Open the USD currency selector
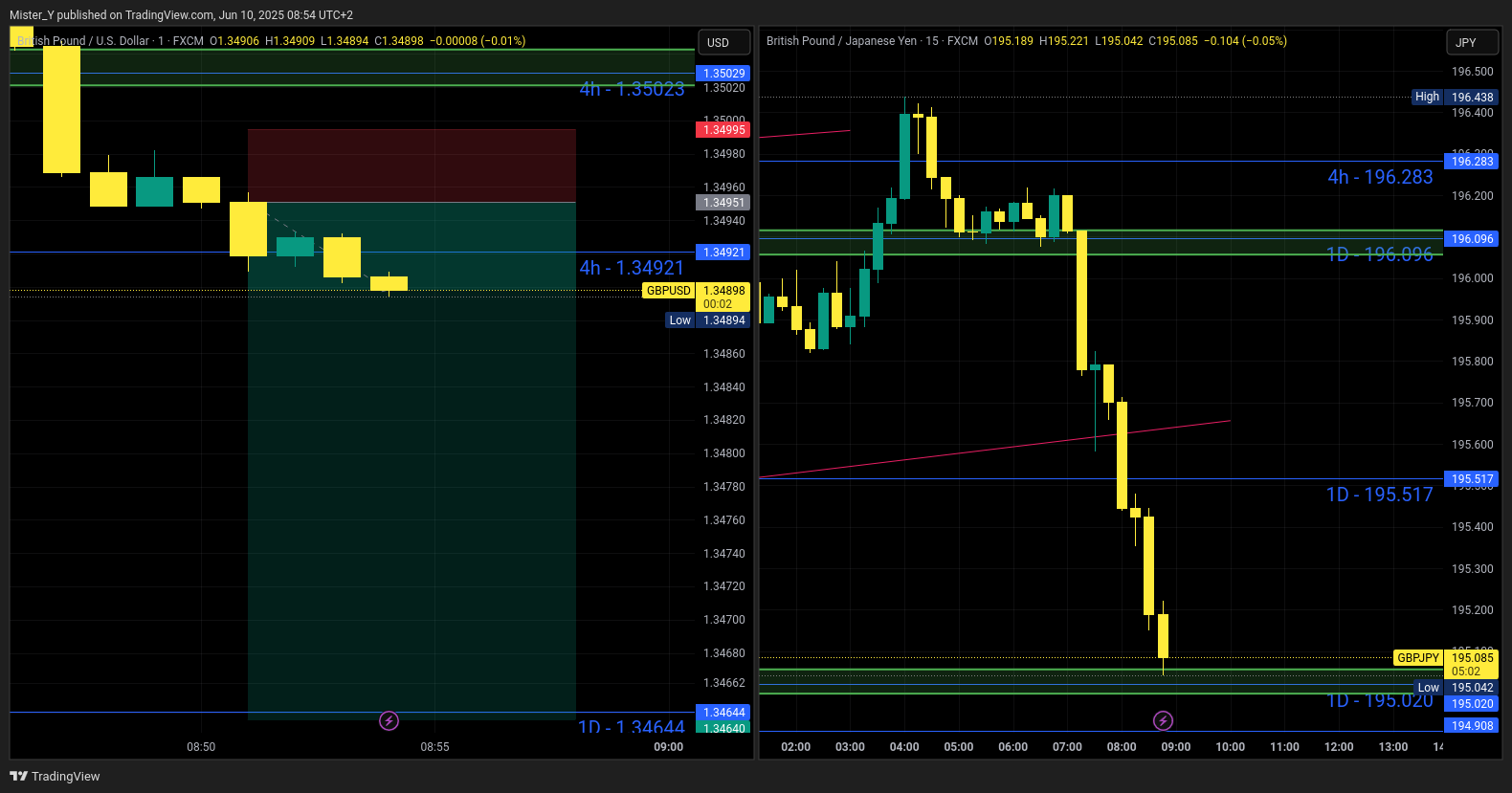Screen dimensions: 1512x793 [x=723, y=43]
